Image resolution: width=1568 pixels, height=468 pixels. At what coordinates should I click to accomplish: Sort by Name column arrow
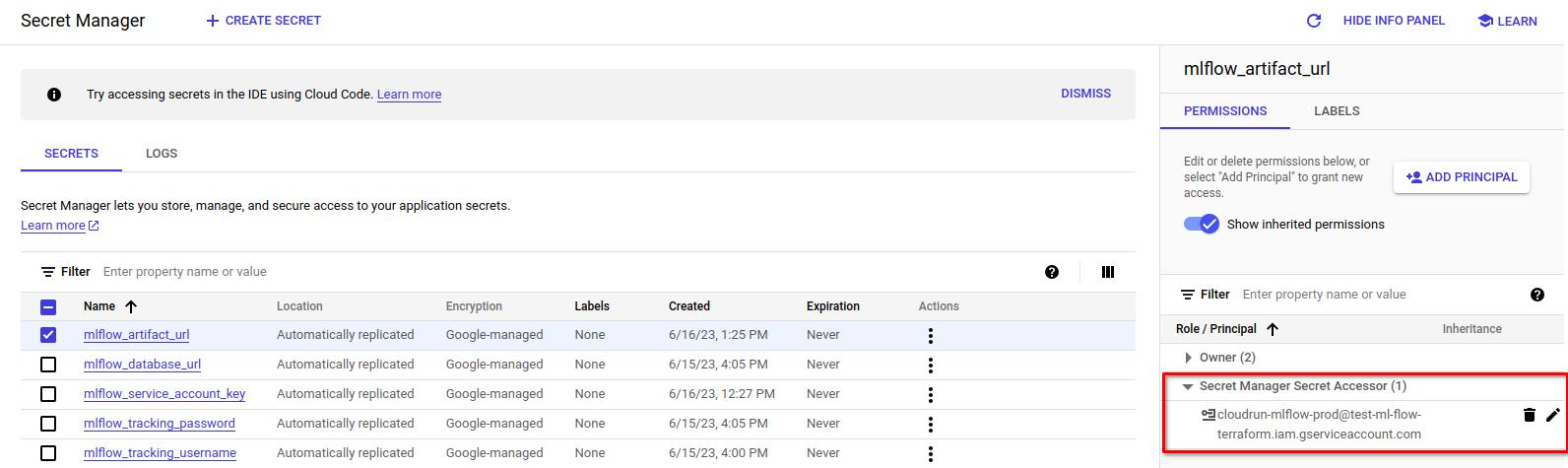pos(131,306)
